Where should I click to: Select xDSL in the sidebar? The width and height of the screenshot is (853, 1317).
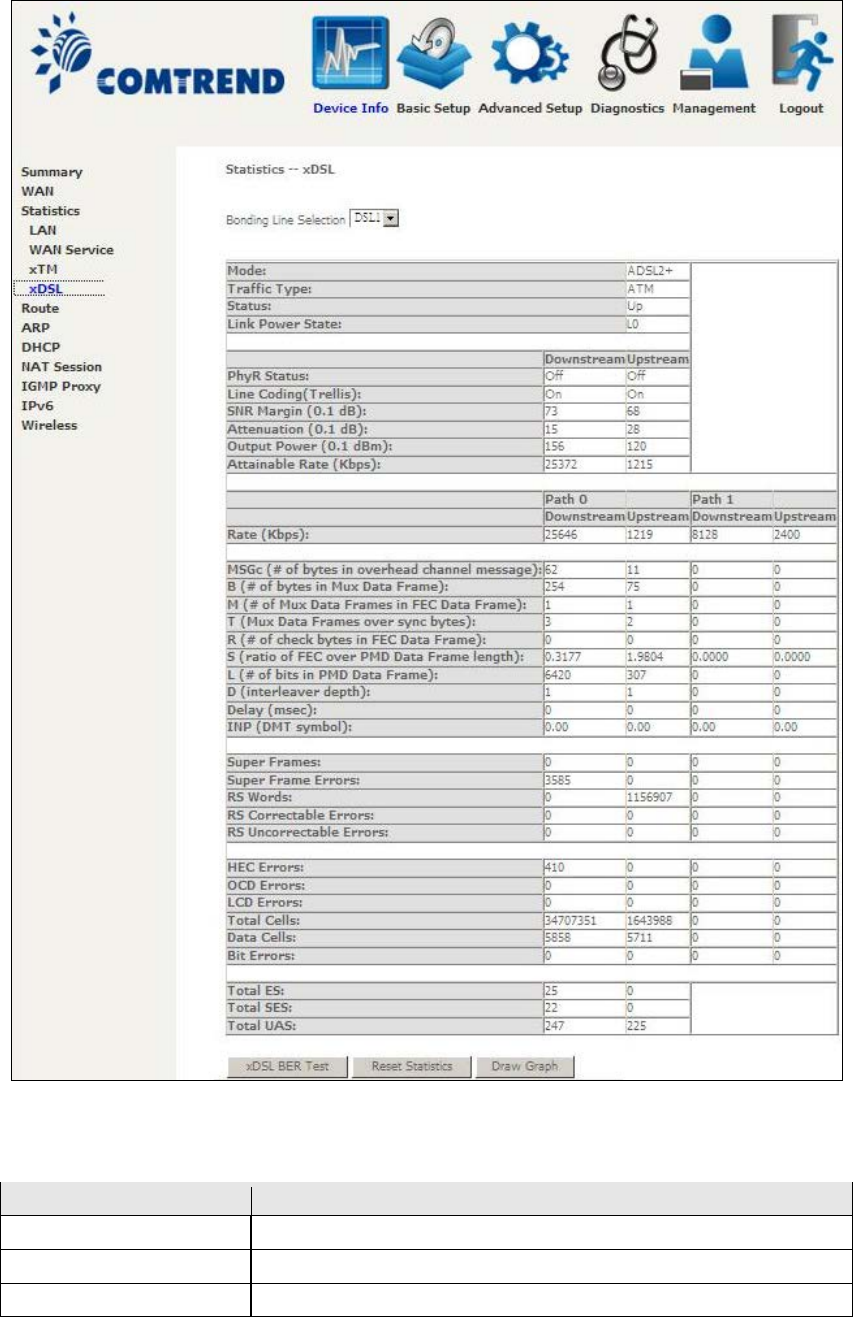click(45, 289)
